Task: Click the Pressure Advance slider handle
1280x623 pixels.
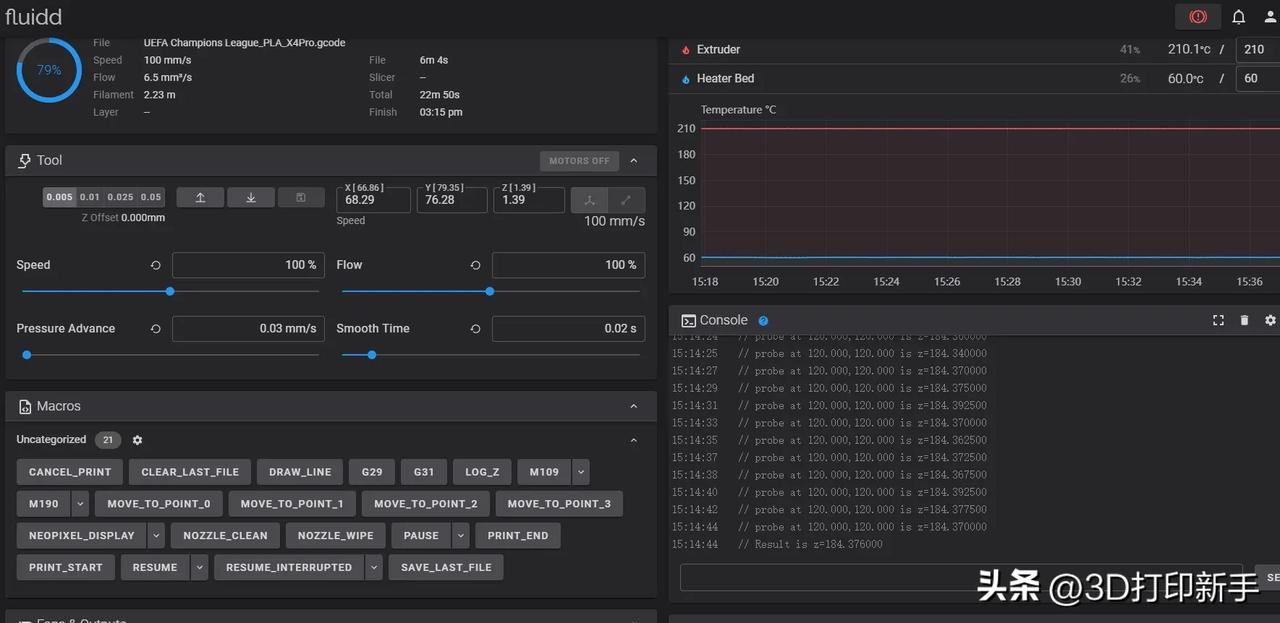Action: point(27,354)
